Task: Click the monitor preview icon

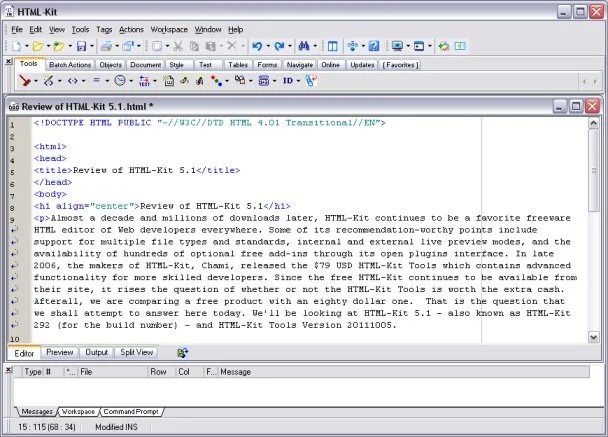Action: coord(397,46)
